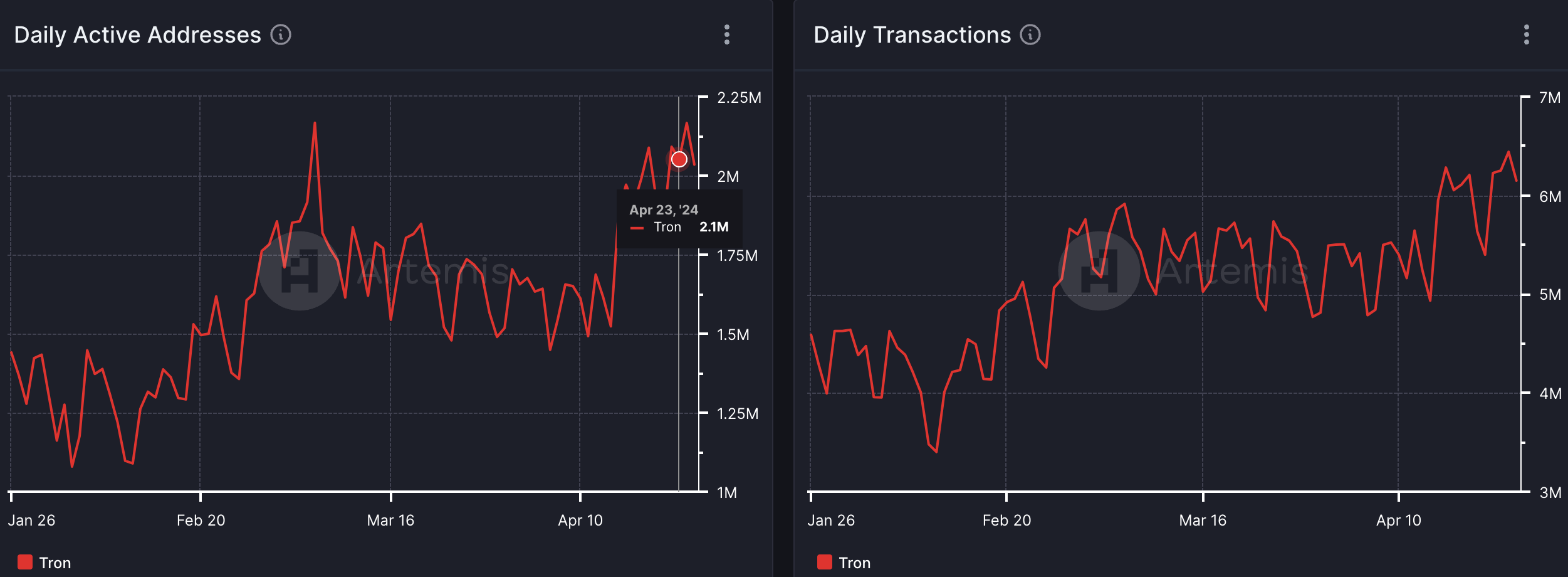Click the Jan 26 label on Active Addresses axis
Viewport: 1568px width, 577px height.
pos(31,520)
